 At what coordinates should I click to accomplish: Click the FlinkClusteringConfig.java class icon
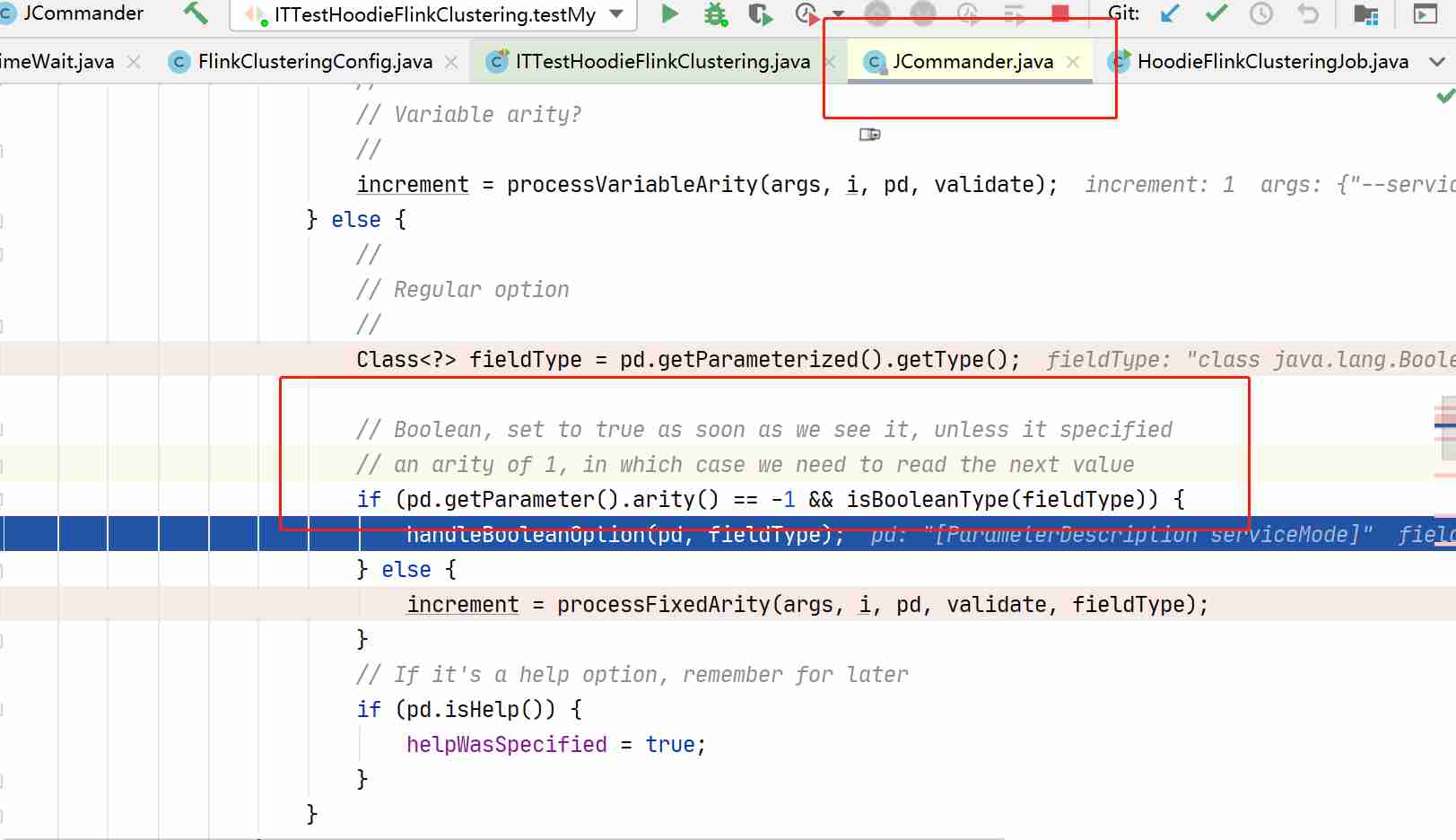[179, 62]
